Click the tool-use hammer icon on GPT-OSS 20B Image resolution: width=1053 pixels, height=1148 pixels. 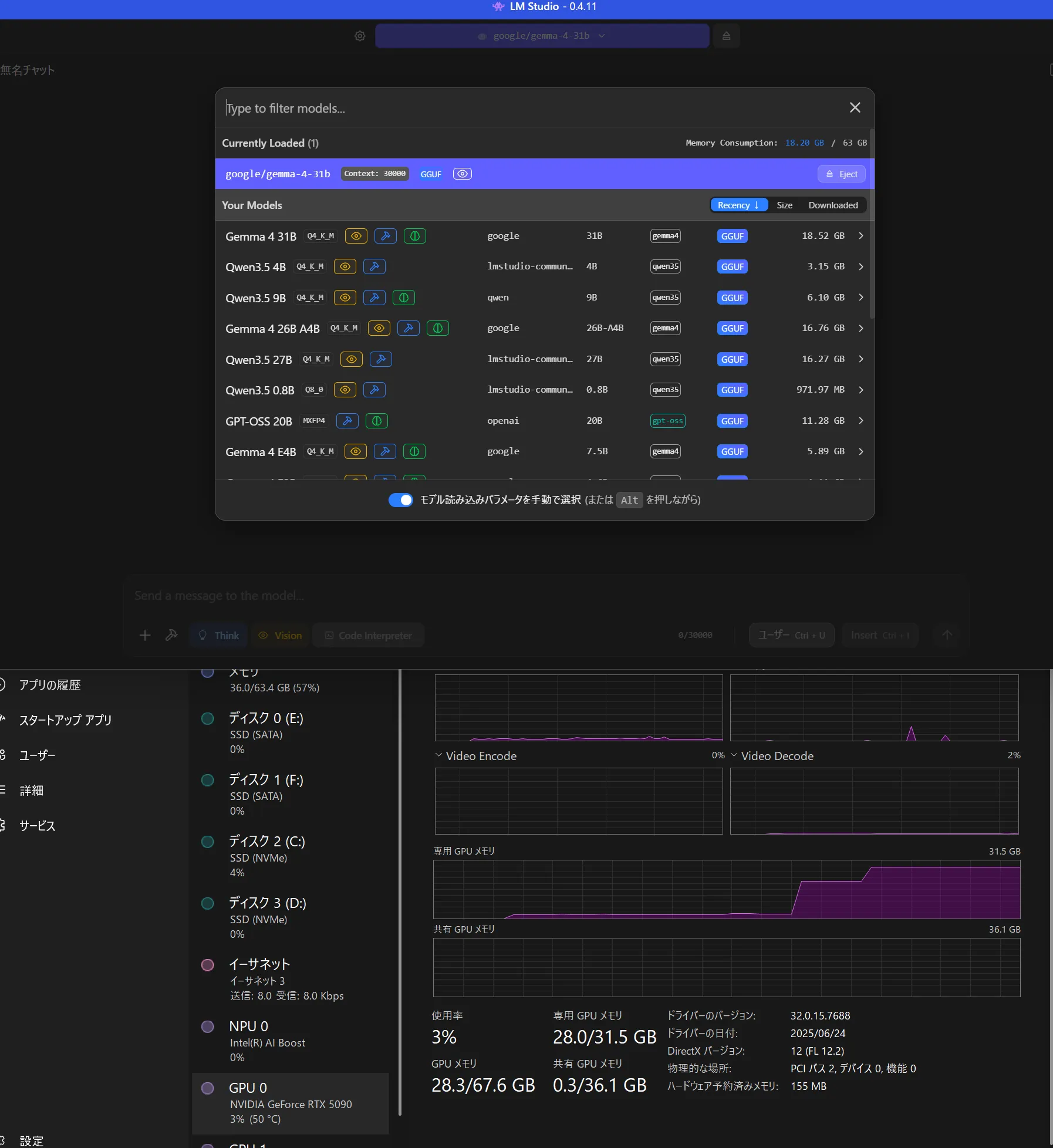(x=347, y=421)
